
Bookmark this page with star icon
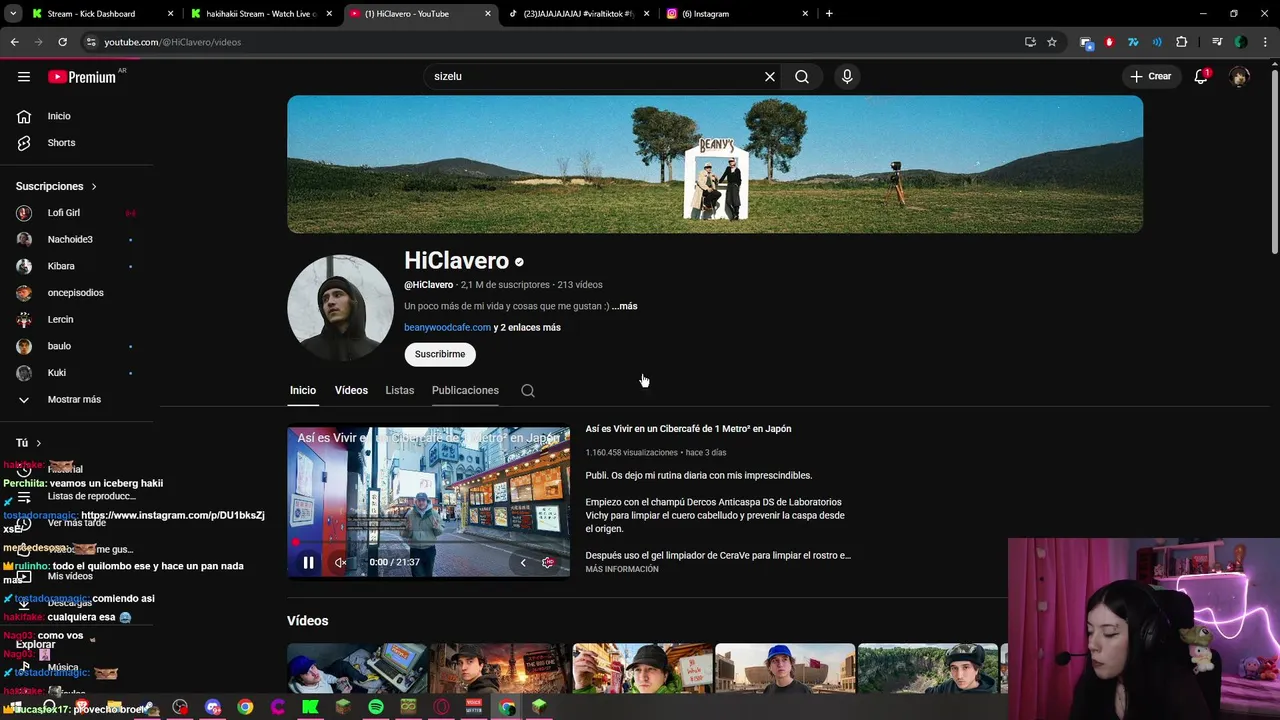click(1052, 42)
